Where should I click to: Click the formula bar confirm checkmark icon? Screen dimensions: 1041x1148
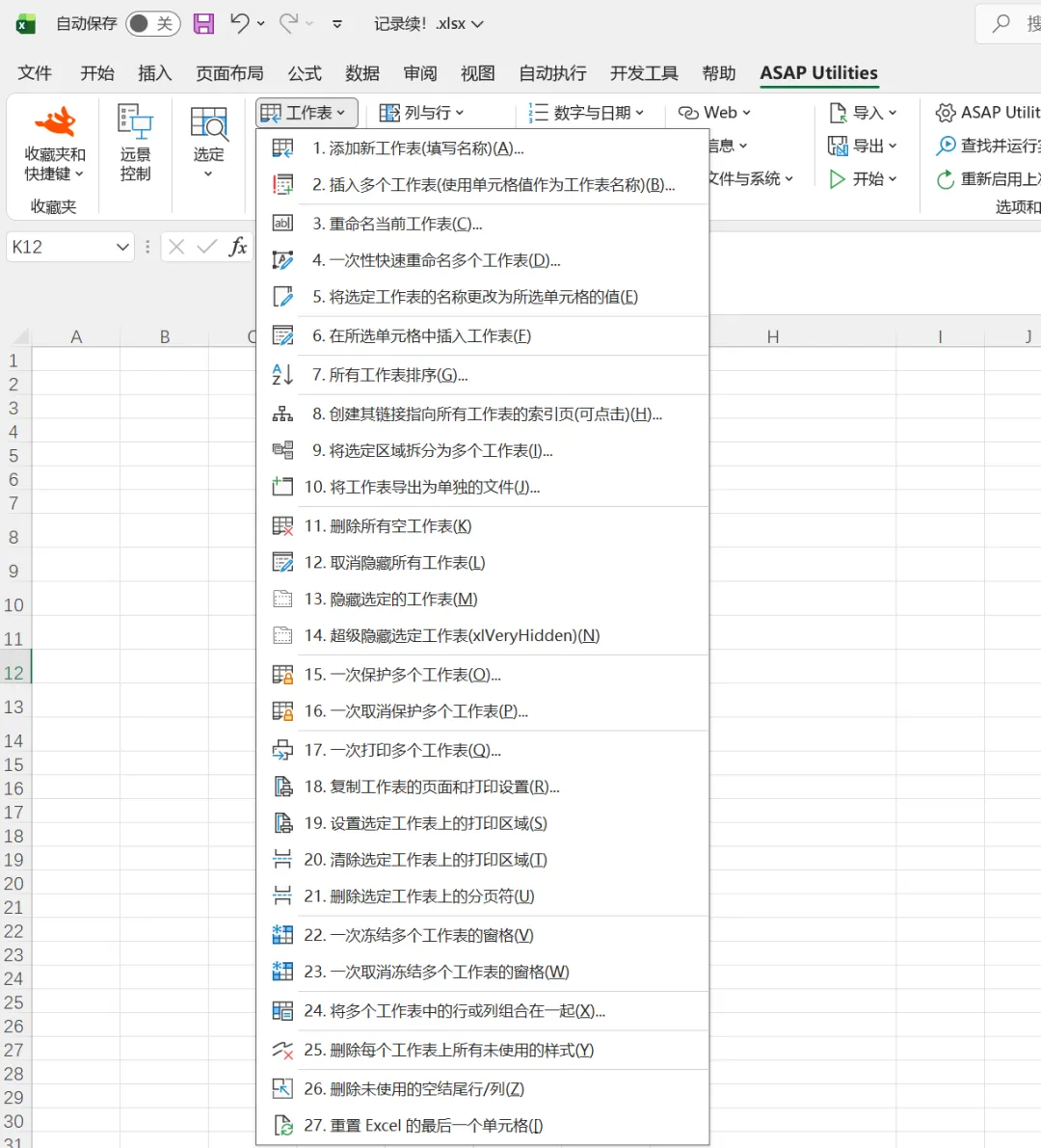207,247
